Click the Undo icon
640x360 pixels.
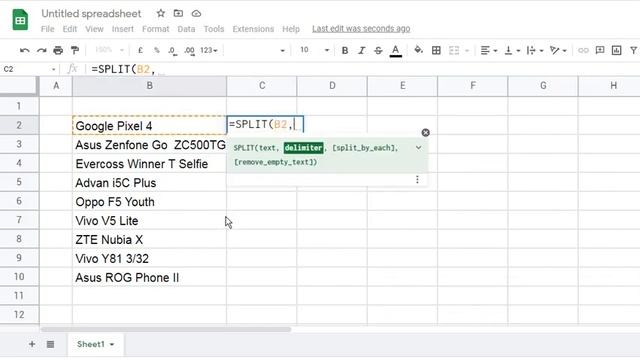pyautogui.click(x=24, y=50)
